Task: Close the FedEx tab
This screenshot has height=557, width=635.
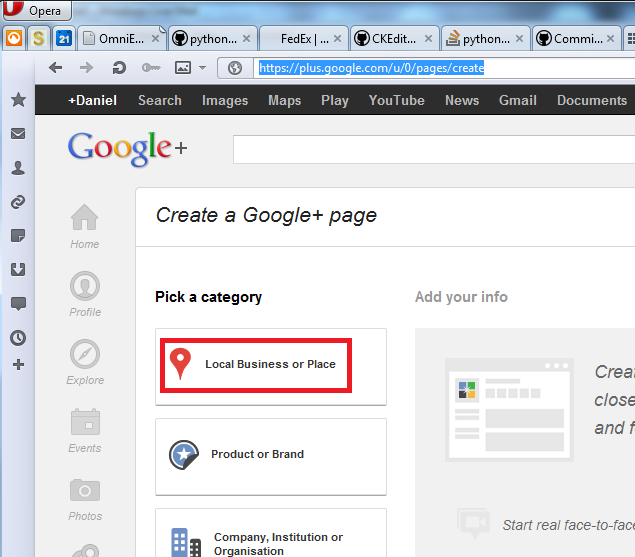Action: click(x=337, y=39)
